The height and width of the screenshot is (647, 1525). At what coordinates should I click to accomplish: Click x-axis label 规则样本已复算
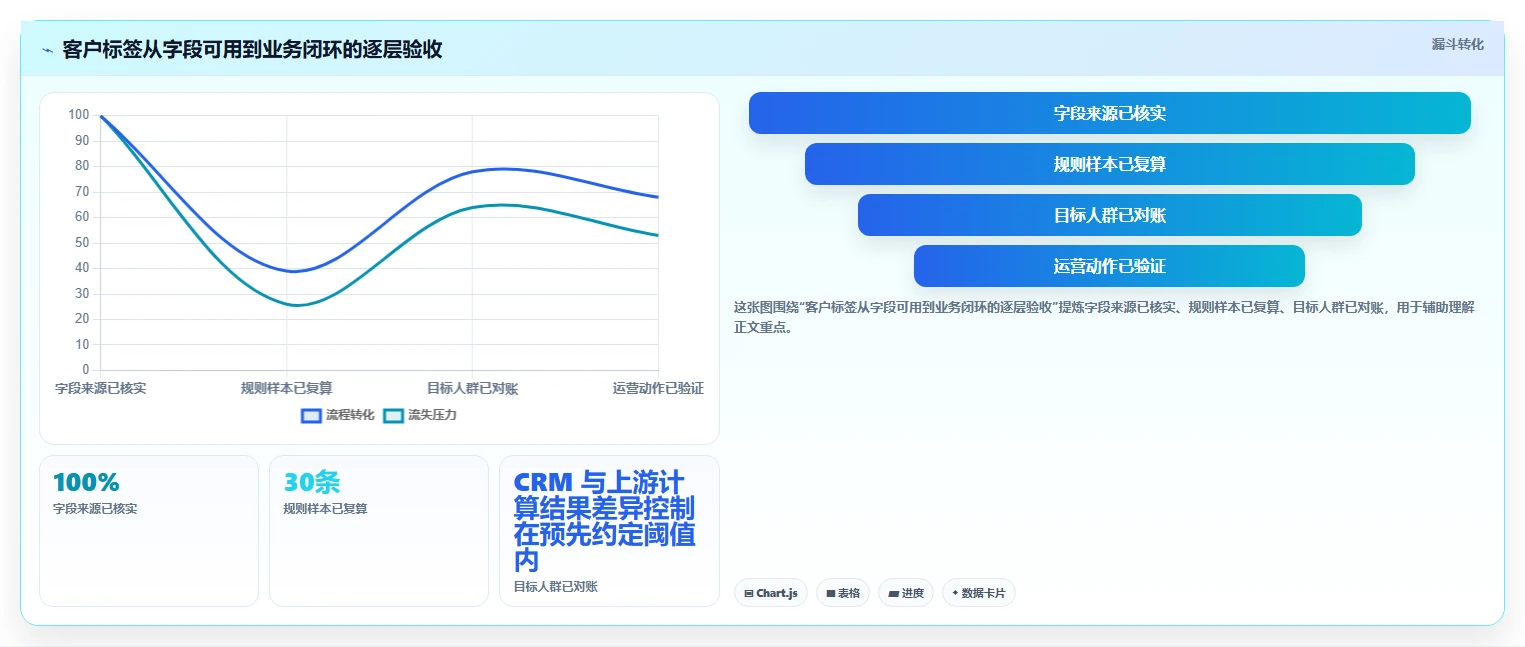(x=286, y=388)
